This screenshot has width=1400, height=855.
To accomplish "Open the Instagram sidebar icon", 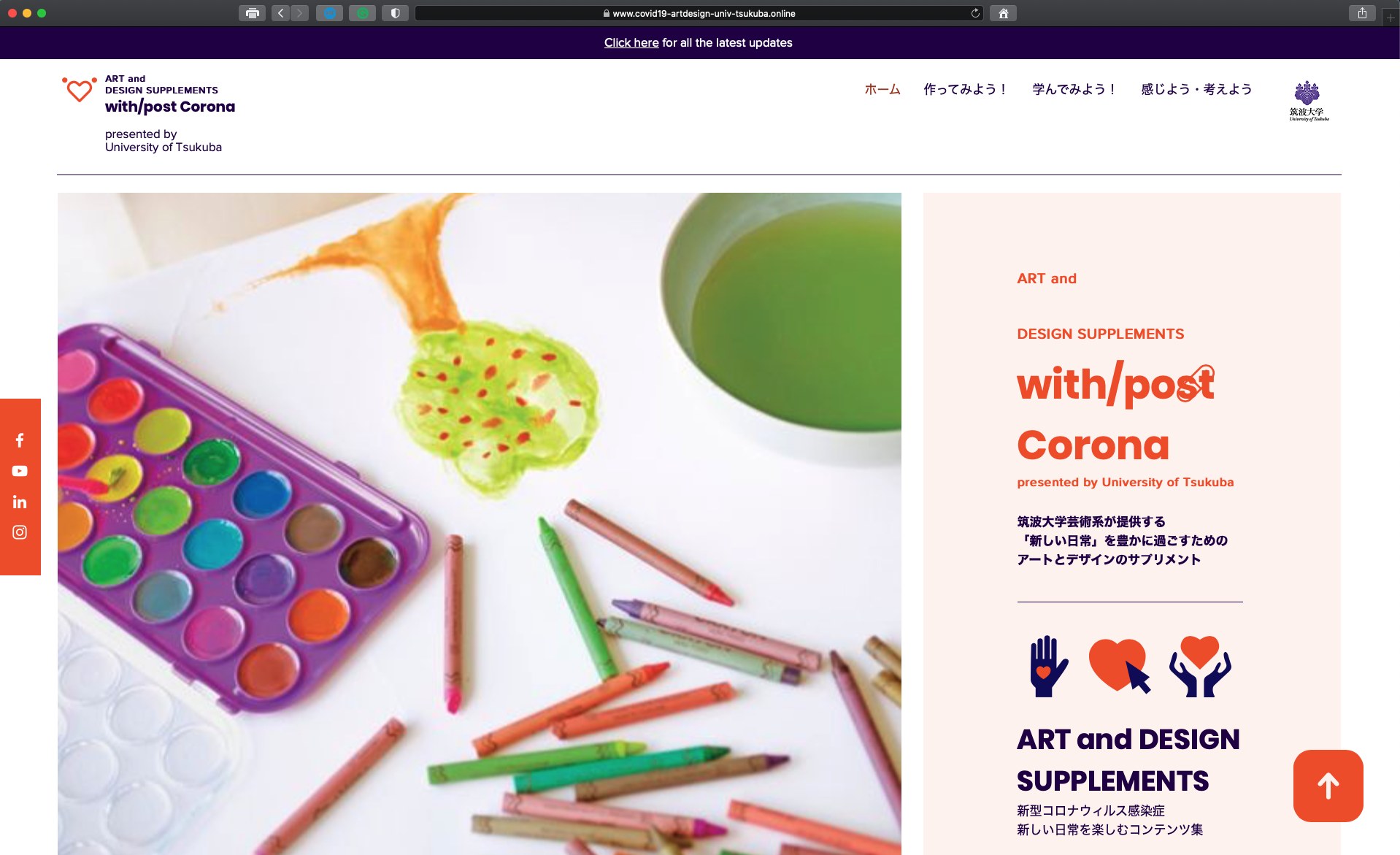I will (x=20, y=532).
